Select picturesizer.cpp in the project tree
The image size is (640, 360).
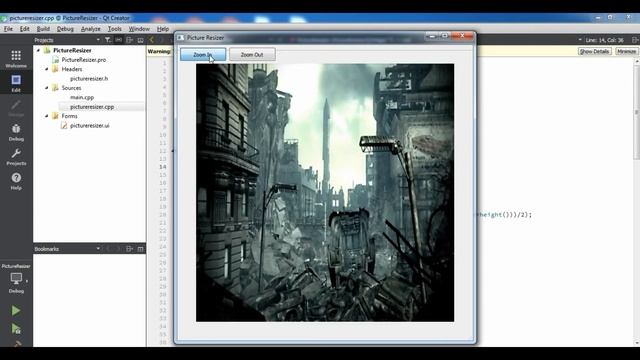coord(92,107)
